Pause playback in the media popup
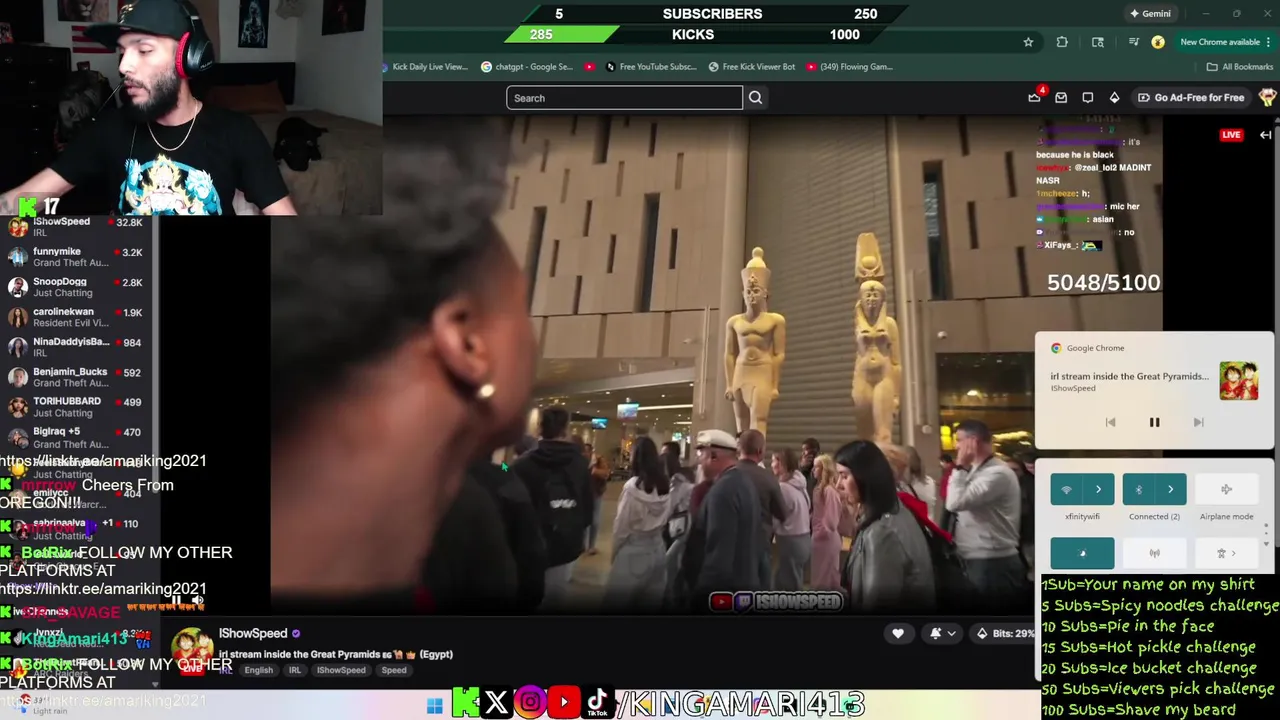The width and height of the screenshot is (1280, 720). click(x=1154, y=422)
